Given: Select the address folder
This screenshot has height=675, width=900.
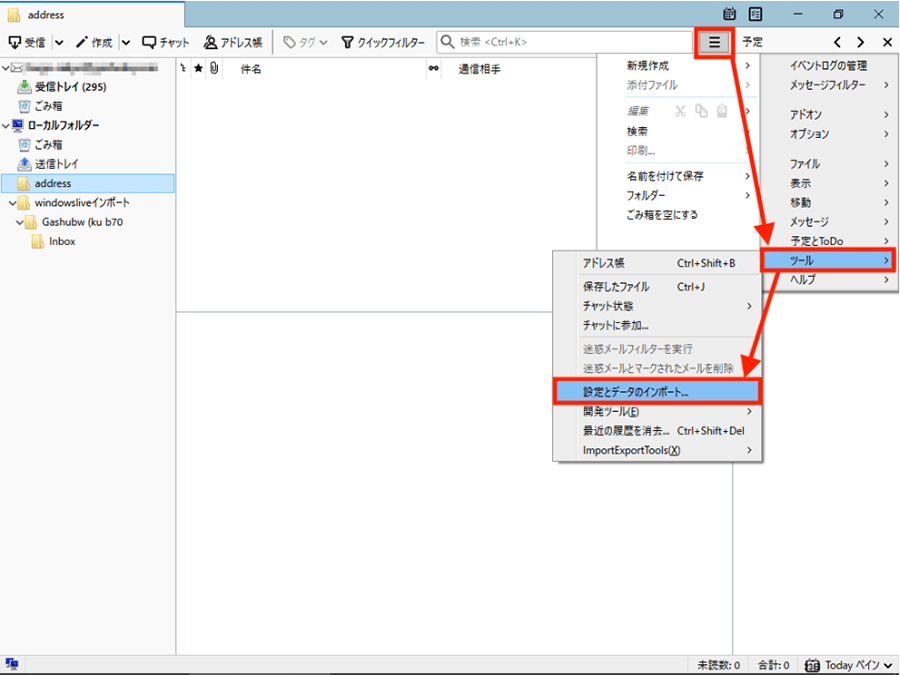Looking at the screenshot, I should pos(88,183).
